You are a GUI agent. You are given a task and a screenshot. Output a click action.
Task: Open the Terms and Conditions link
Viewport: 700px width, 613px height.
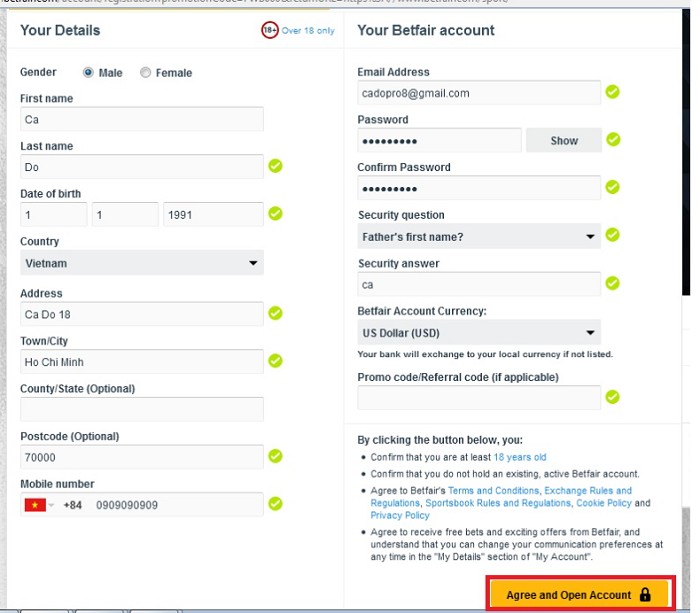(494, 491)
